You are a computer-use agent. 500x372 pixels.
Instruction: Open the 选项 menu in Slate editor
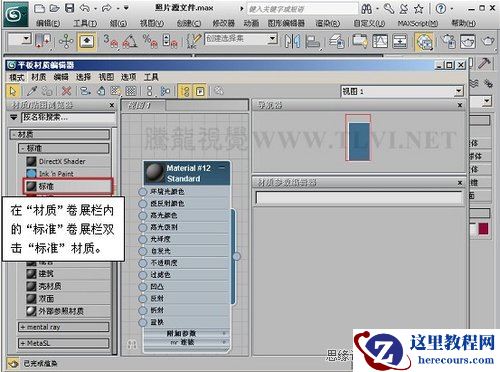pyautogui.click(x=128, y=77)
